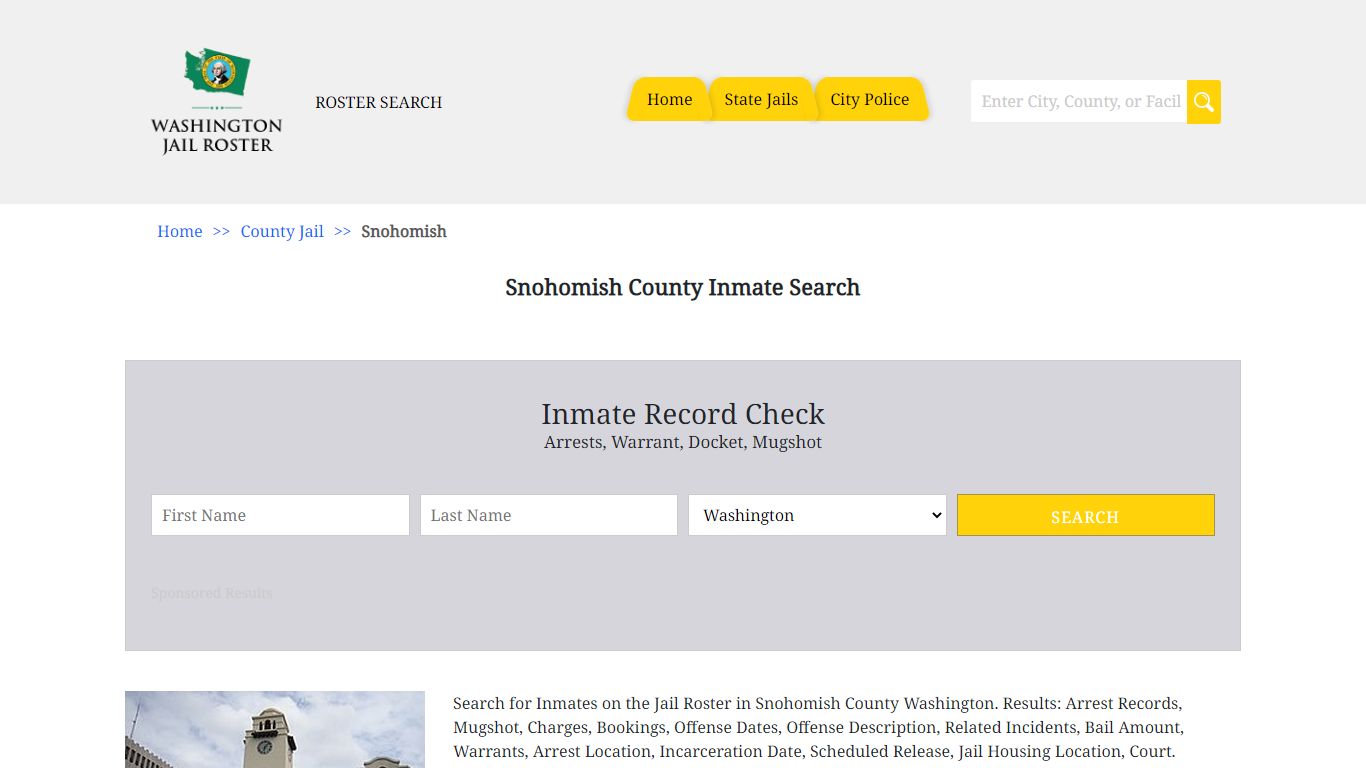The height and width of the screenshot is (768, 1366).
Task: Open County Jail breadcrumb link
Action: [x=282, y=231]
